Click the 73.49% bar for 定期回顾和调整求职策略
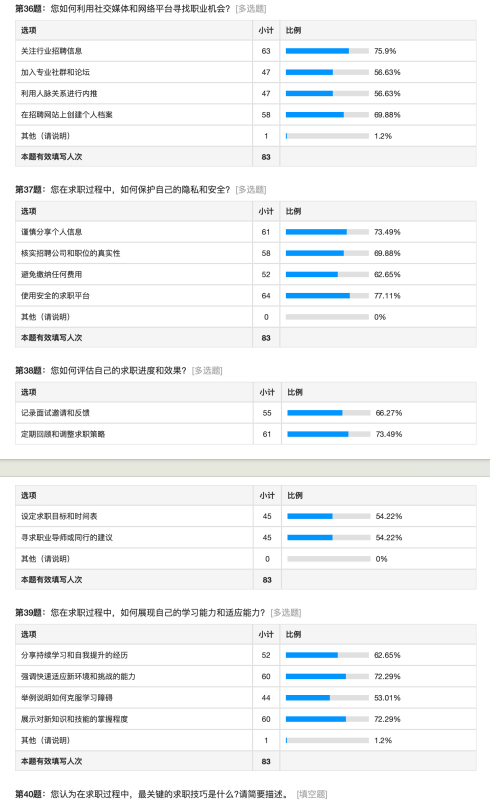The height and width of the screenshot is (804, 490). (329, 434)
